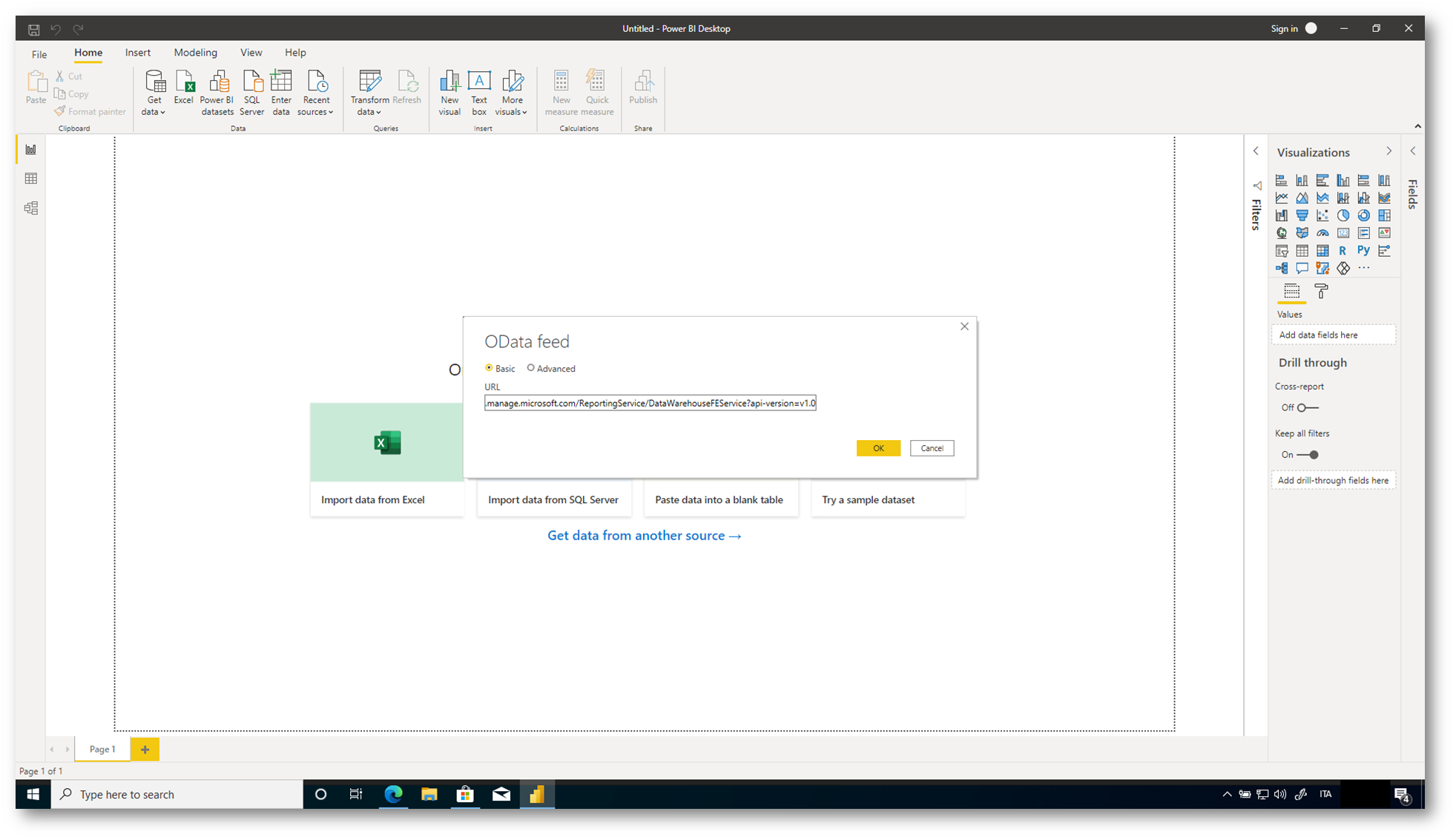Switch to the View ribbon tab
Screen dimensions: 1456x840
coord(251,53)
